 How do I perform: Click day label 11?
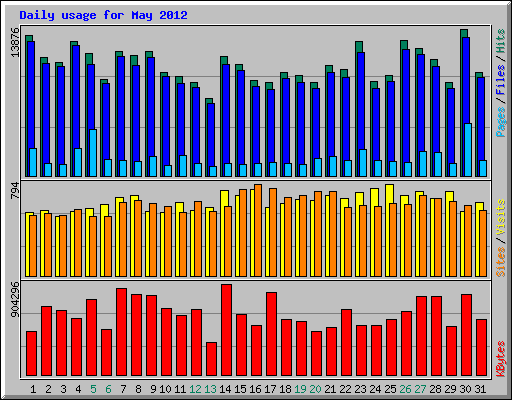pos(180,389)
